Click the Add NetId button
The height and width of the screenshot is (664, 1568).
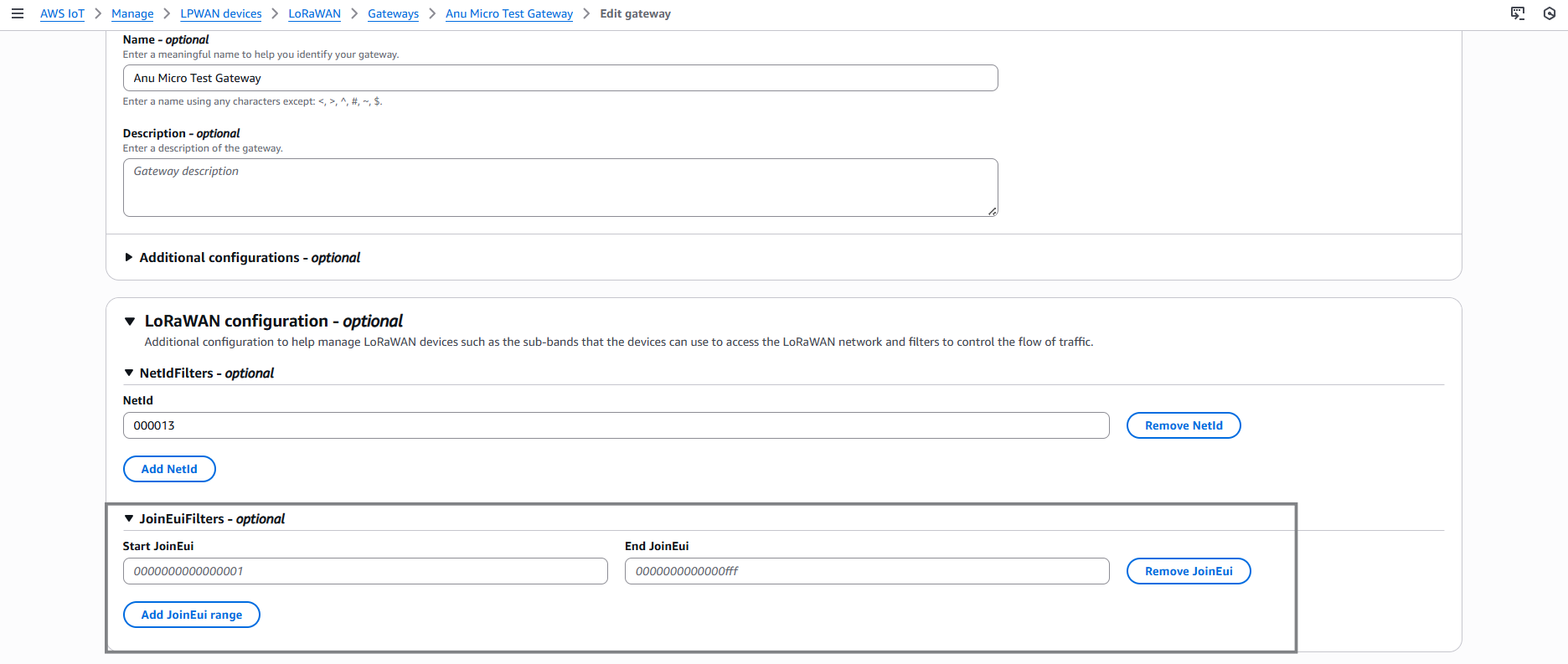tap(169, 469)
